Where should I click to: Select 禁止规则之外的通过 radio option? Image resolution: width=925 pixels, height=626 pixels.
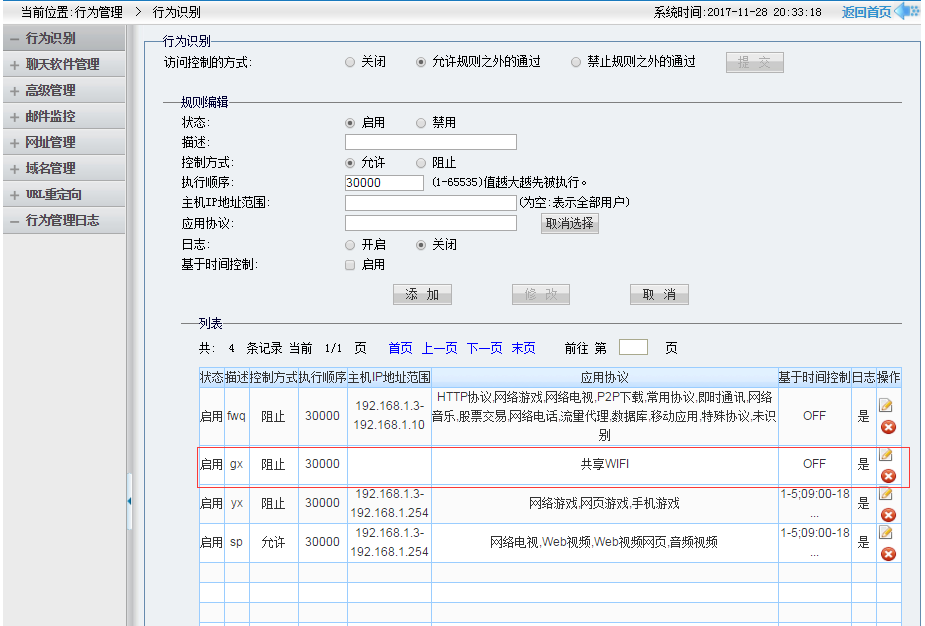point(576,62)
